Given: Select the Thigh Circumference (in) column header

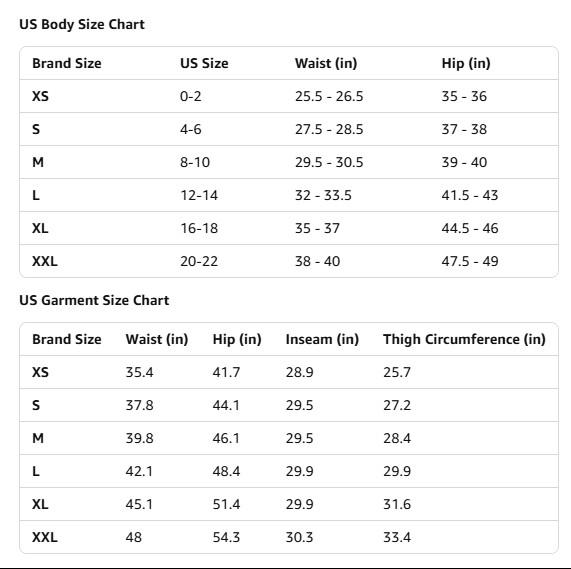Looking at the screenshot, I should (x=464, y=339).
